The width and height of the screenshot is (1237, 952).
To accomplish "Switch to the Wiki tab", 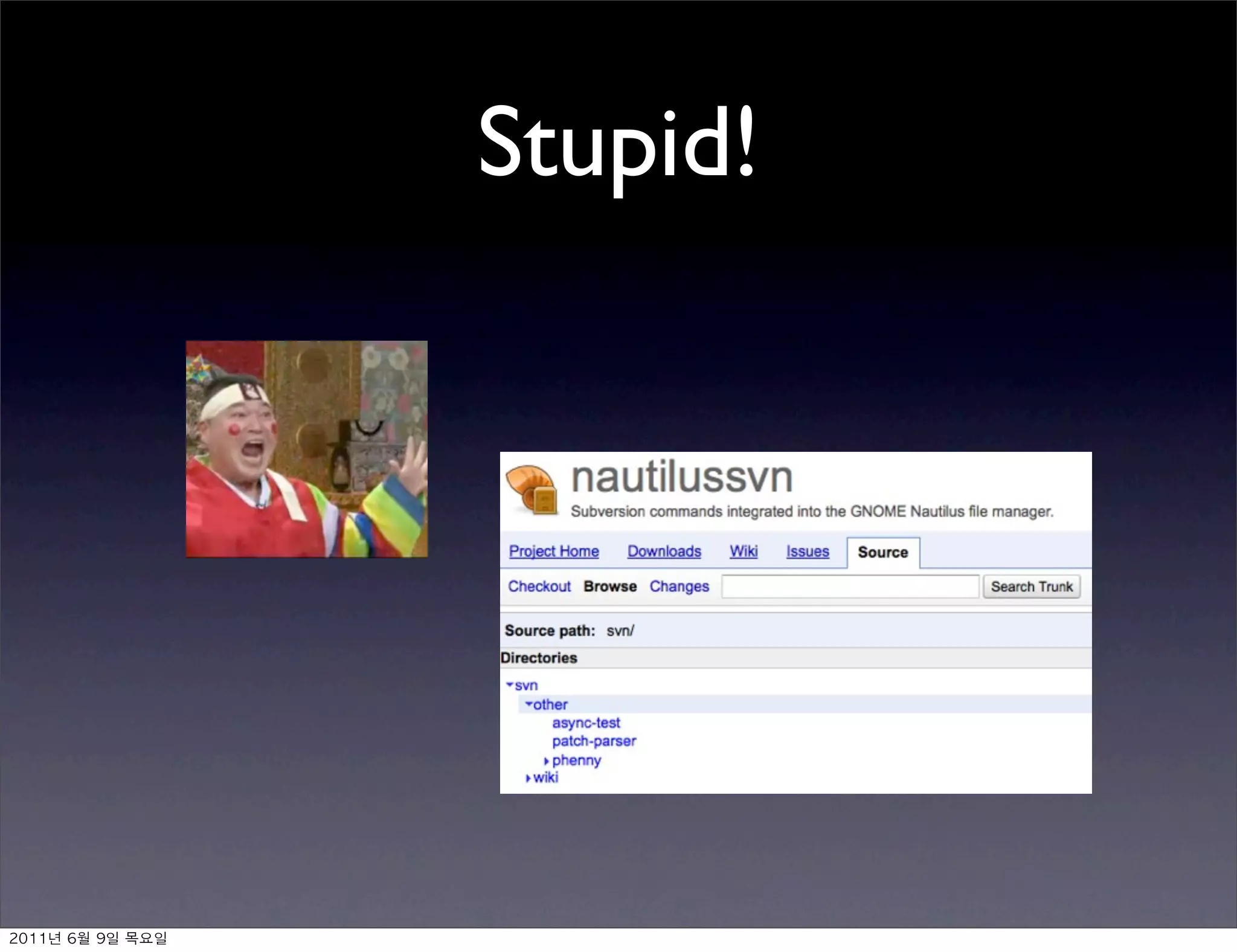I will click(x=743, y=551).
